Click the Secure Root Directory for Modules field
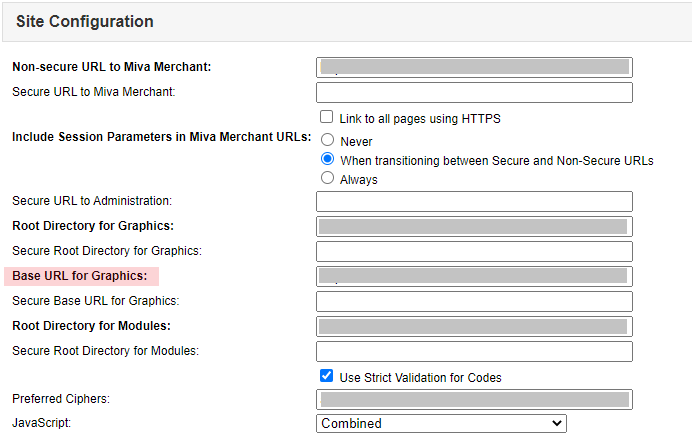692x439 pixels. 474,352
